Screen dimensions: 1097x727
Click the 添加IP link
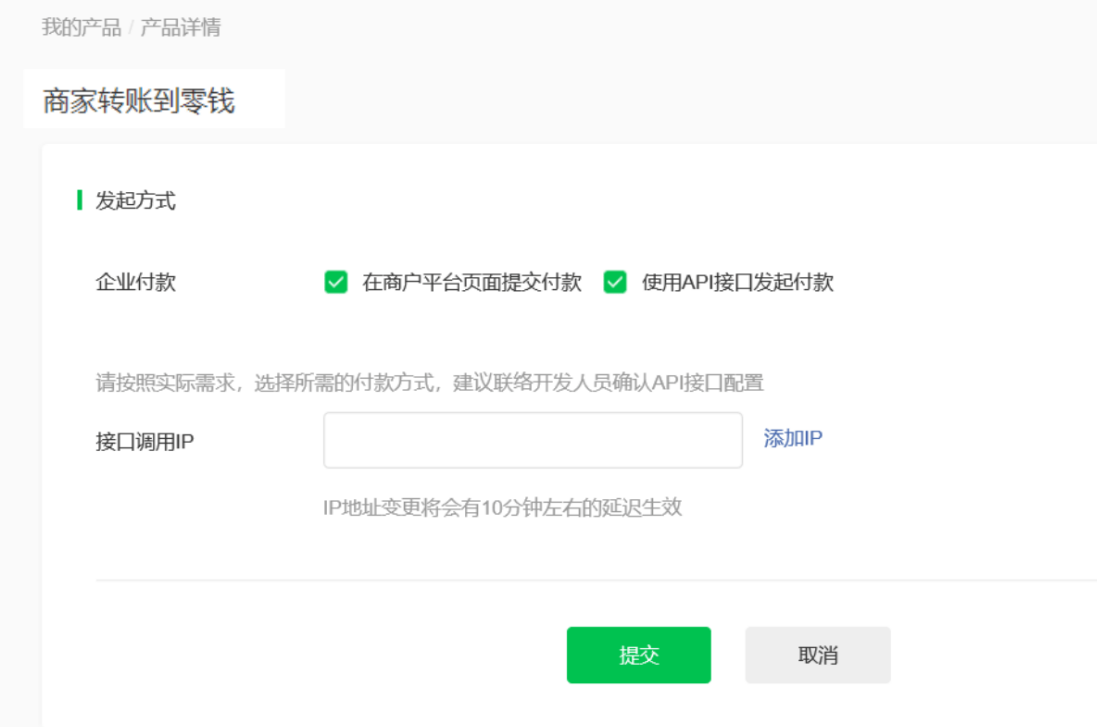click(793, 438)
